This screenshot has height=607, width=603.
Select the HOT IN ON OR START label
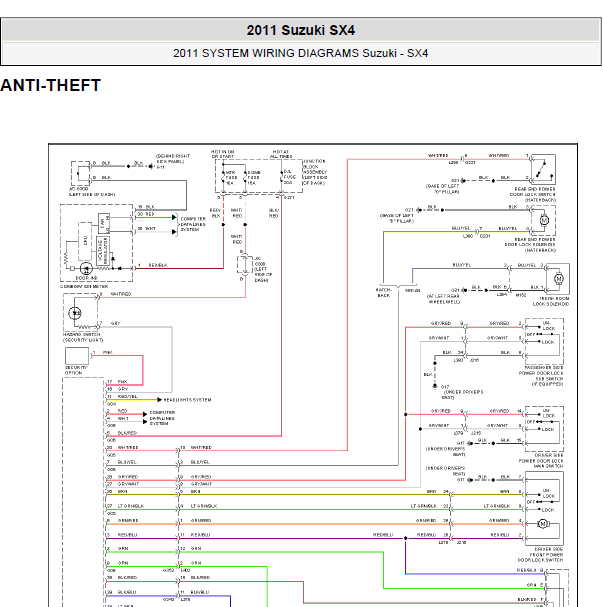223,154
